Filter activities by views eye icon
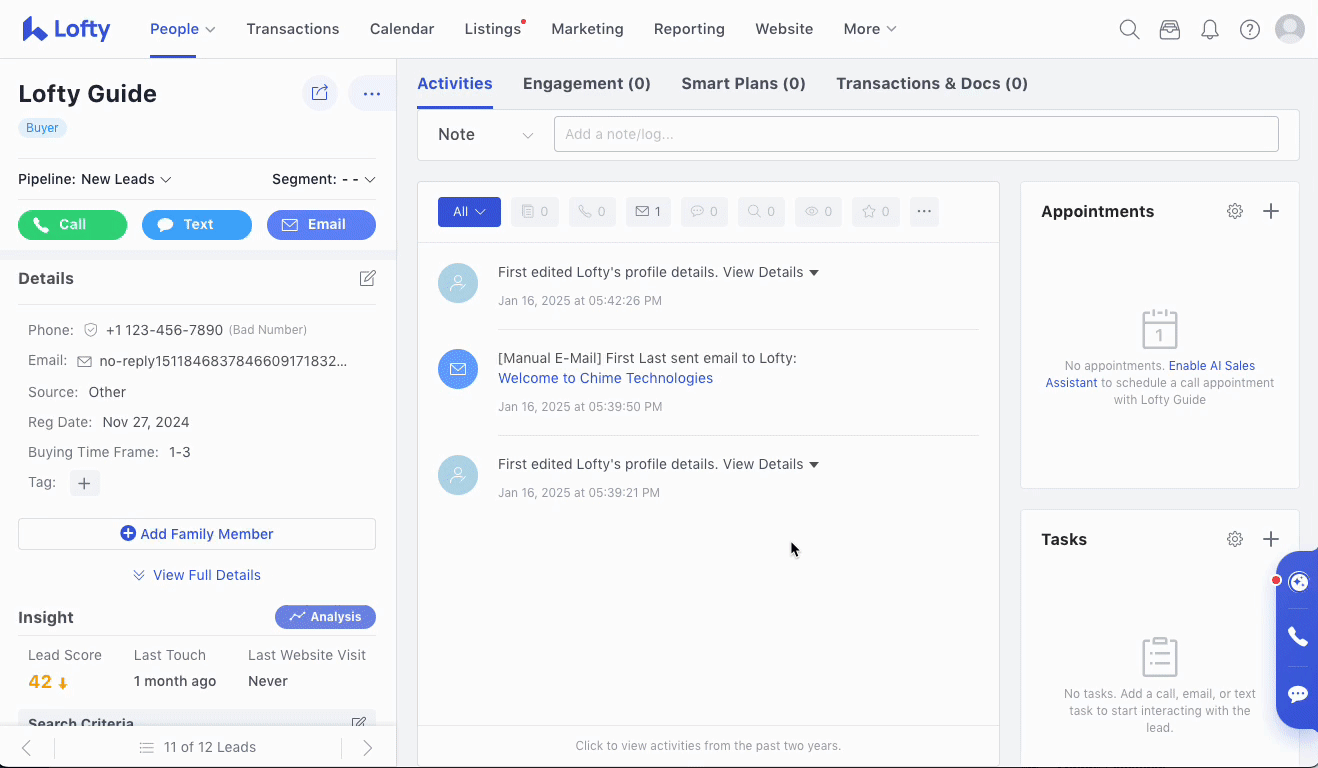 tap(818, 212)
